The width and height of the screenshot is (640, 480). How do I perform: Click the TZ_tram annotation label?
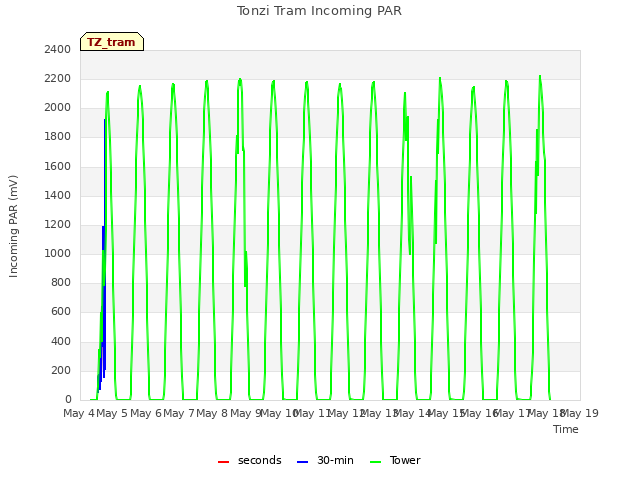111,42
